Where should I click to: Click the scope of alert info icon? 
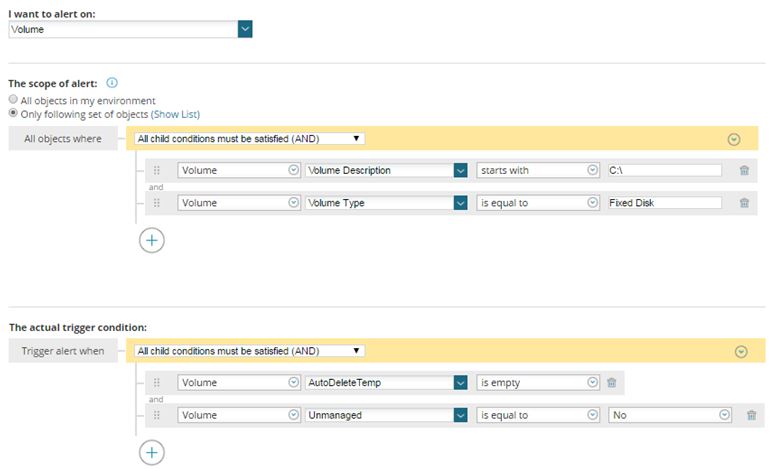112,83
